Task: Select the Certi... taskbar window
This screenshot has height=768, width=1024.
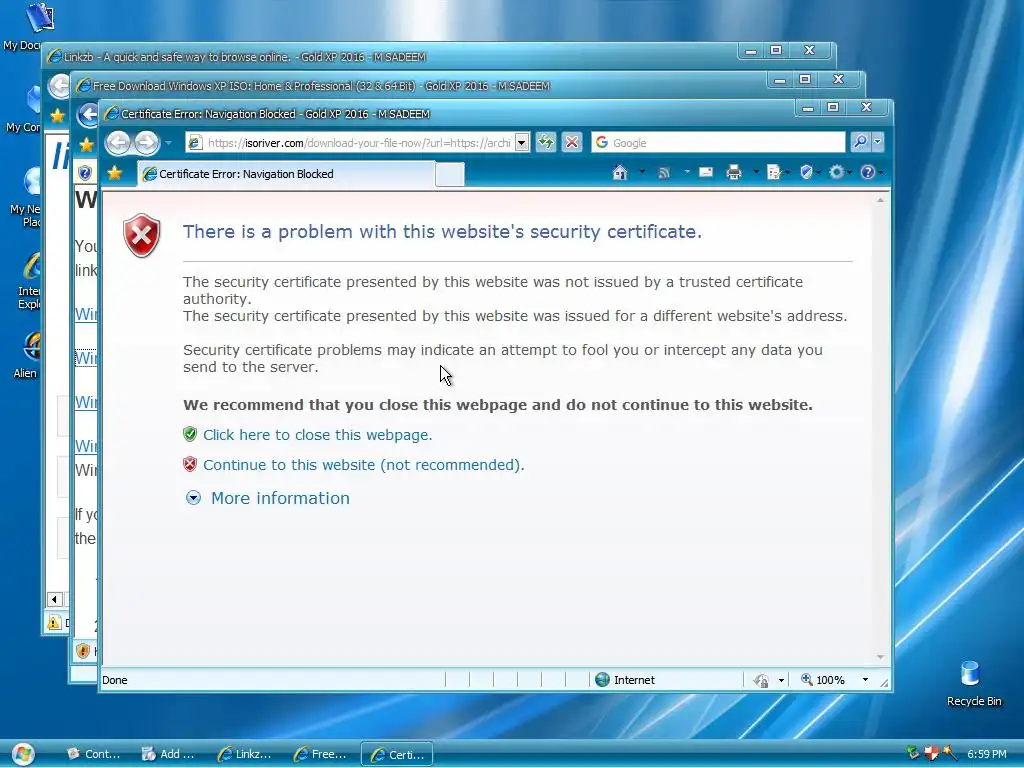Action: [397, 754]
